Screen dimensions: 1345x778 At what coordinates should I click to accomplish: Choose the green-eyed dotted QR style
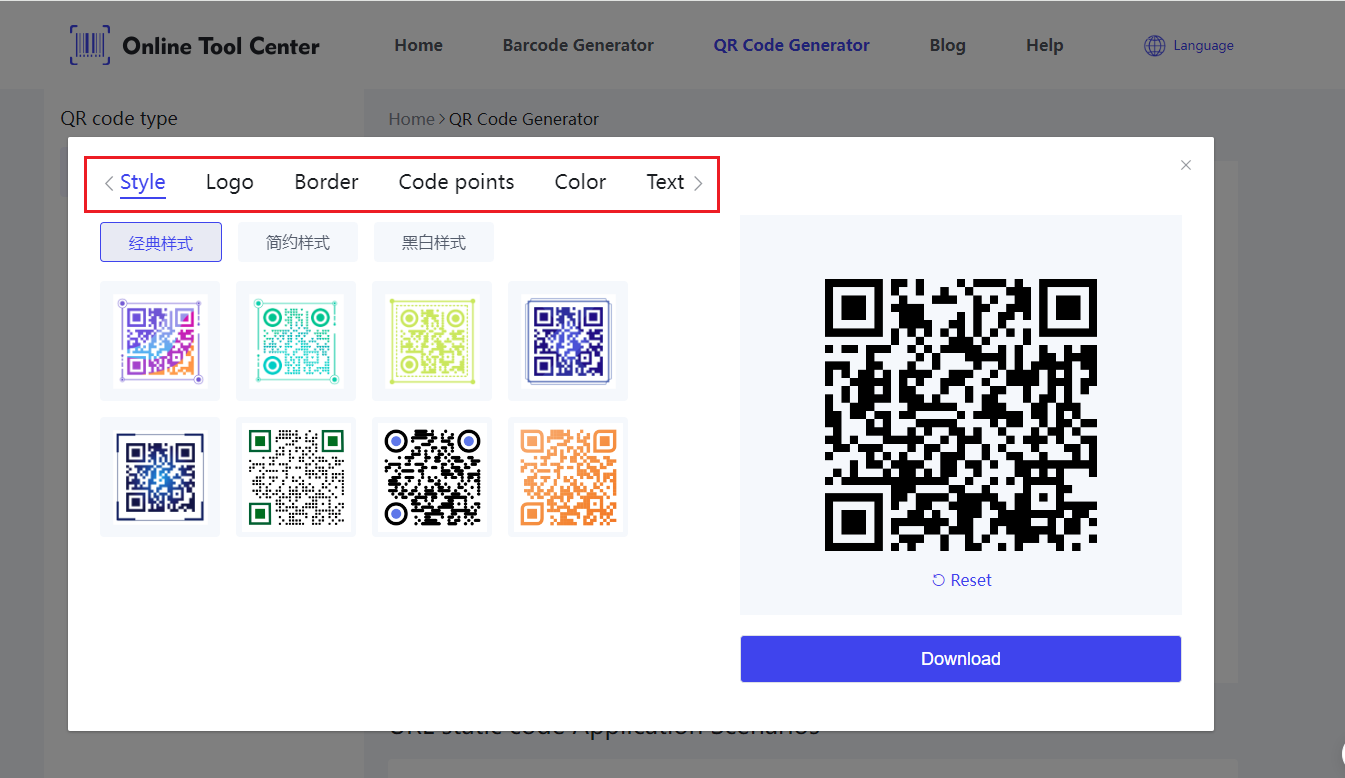(296, 477)
